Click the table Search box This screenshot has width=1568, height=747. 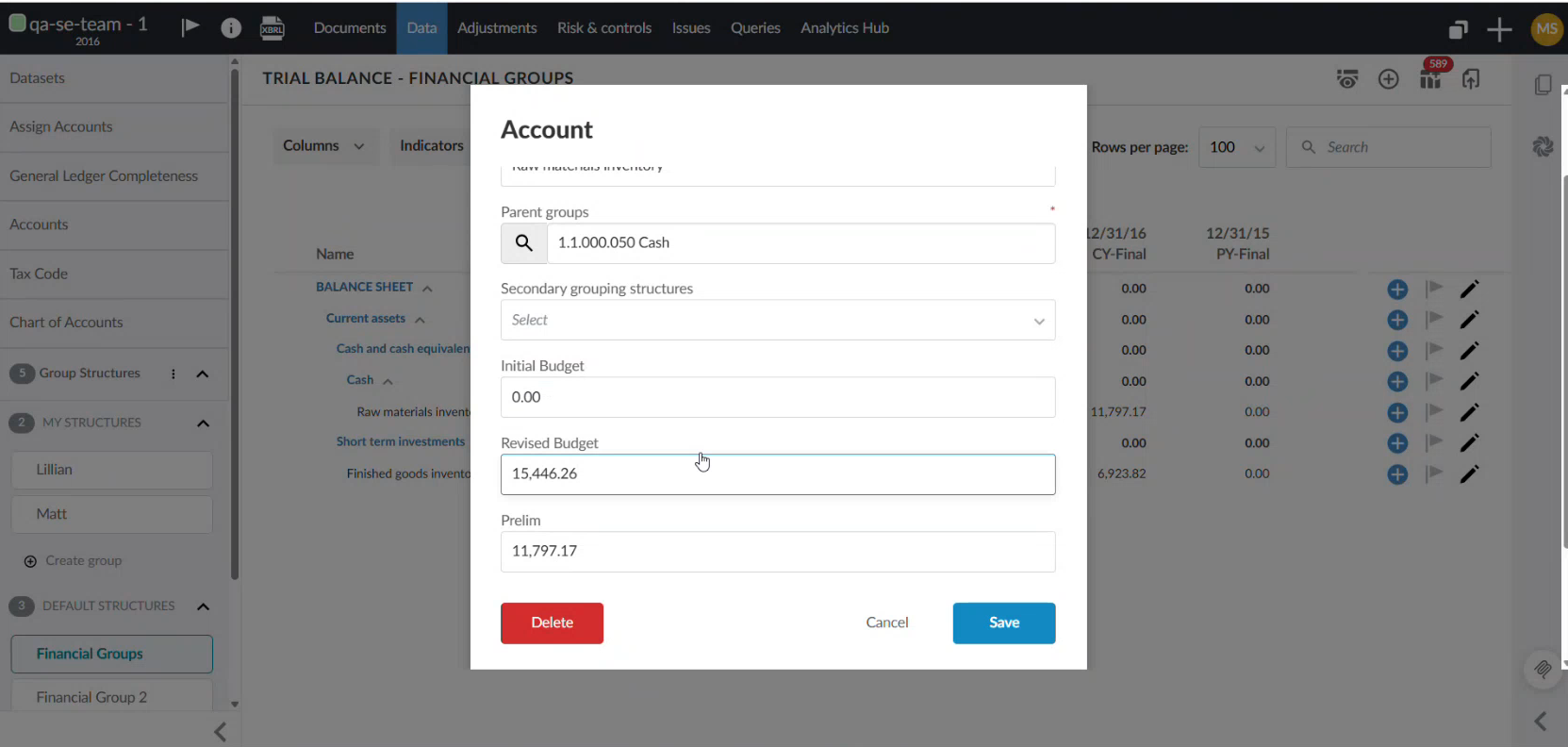pos(1389,147)
